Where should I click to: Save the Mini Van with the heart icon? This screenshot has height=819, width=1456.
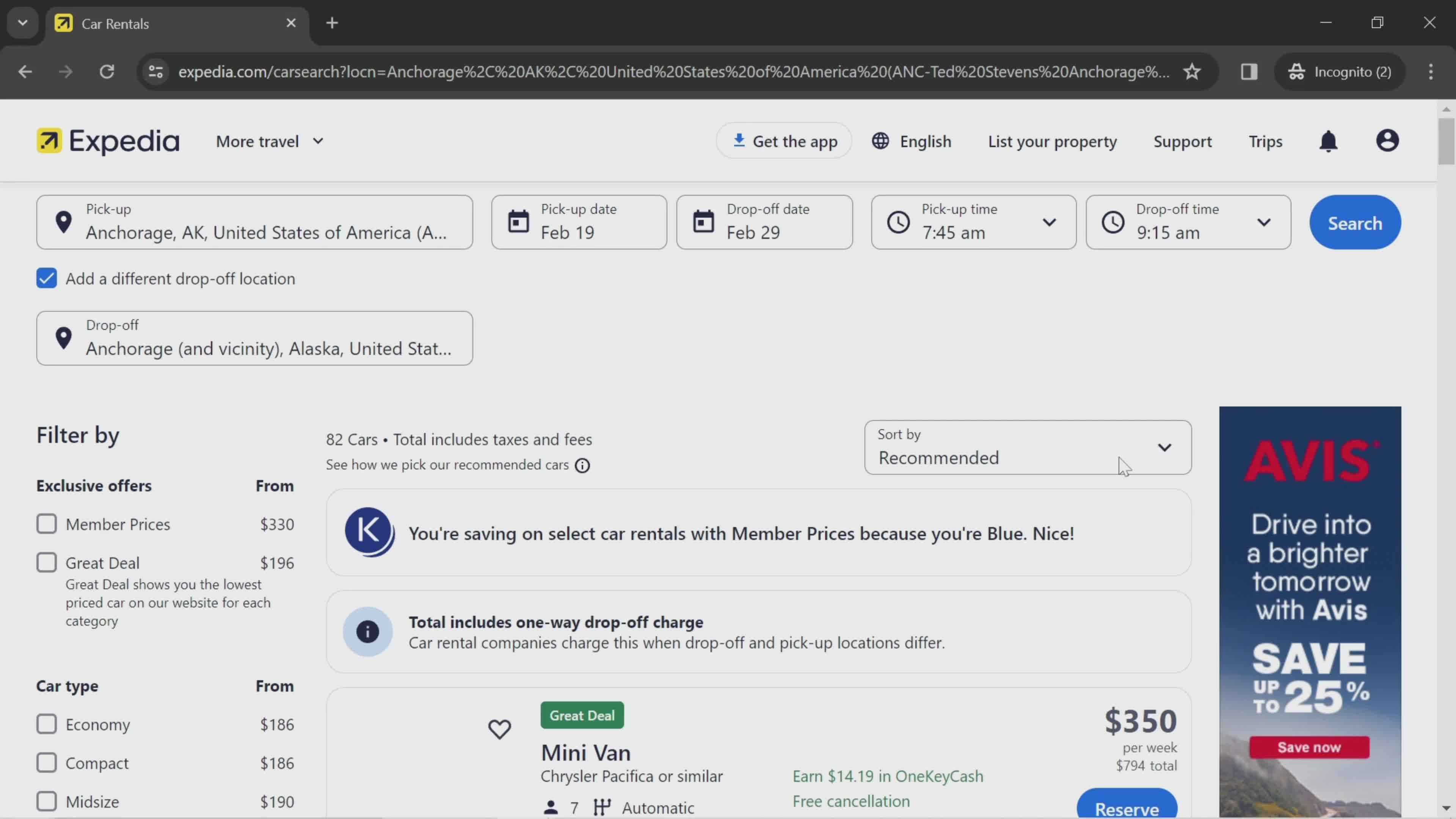[499, 729]
